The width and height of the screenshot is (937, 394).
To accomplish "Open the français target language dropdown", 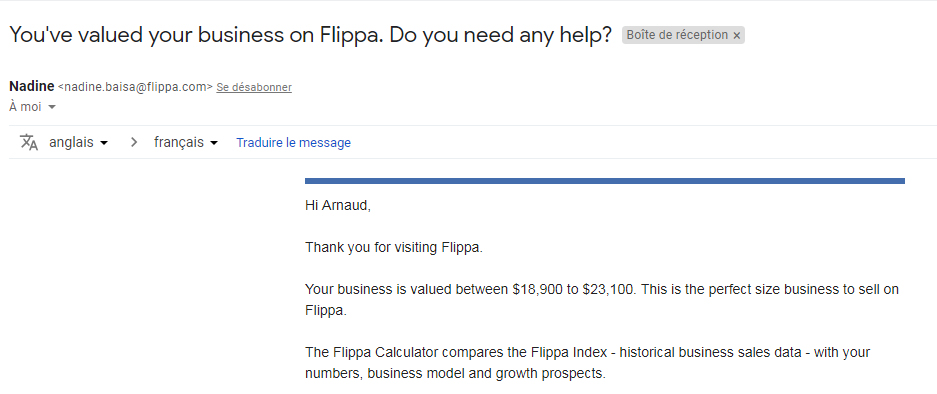I will pos(186,143).
